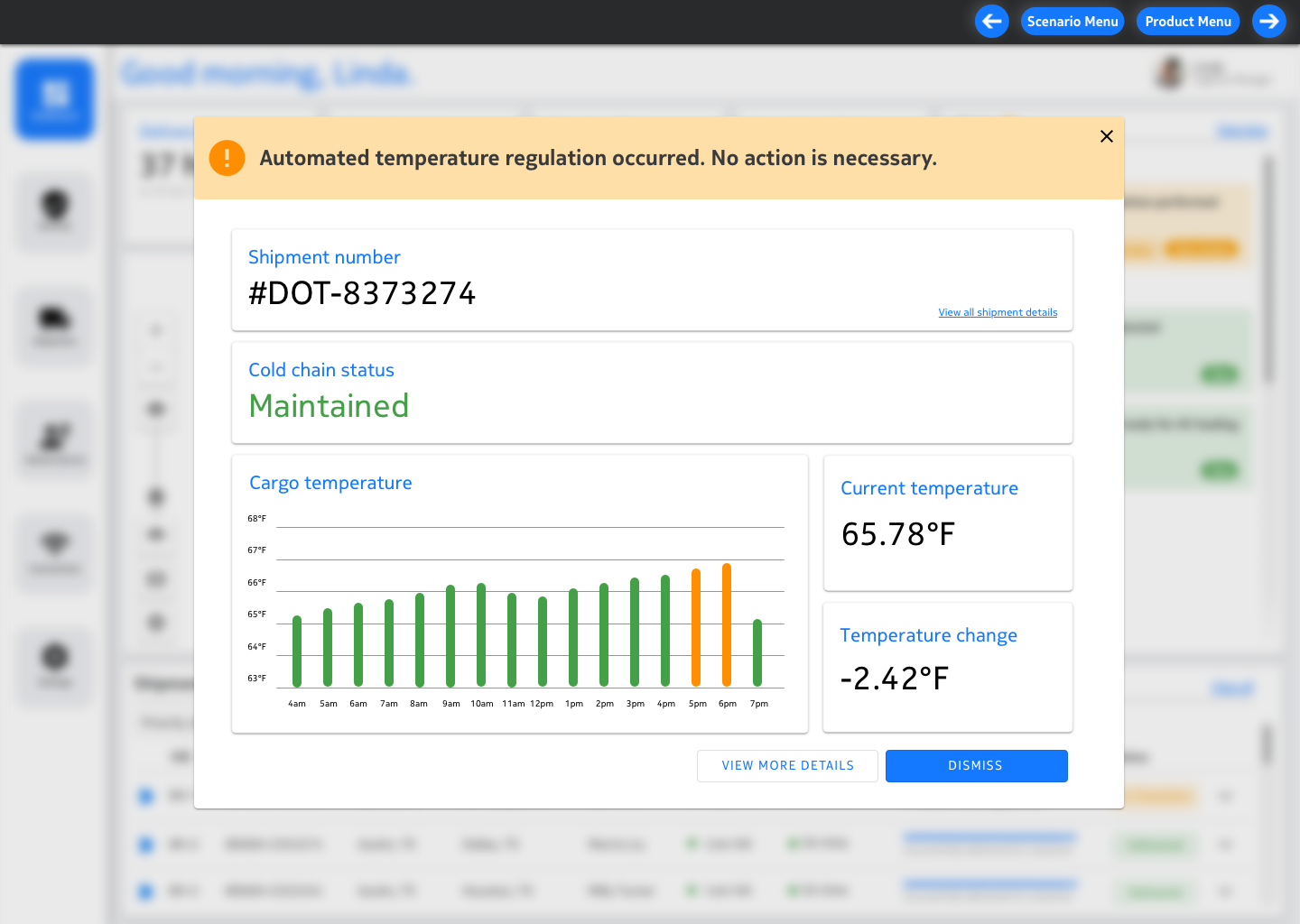Click the truck-shaped sidebar icon

[55, 325]
